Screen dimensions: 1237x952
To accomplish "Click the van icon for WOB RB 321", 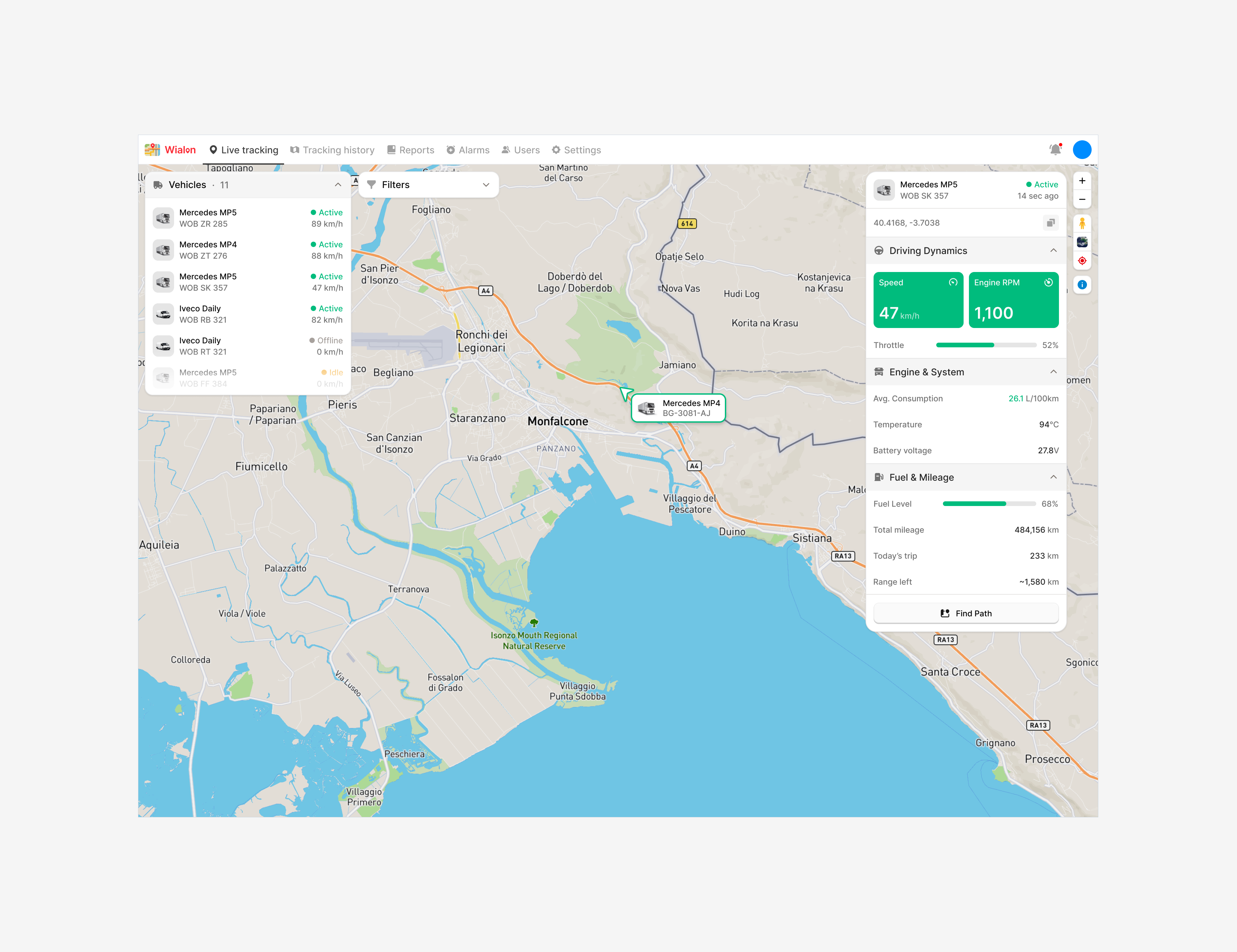I will [163, 314].
